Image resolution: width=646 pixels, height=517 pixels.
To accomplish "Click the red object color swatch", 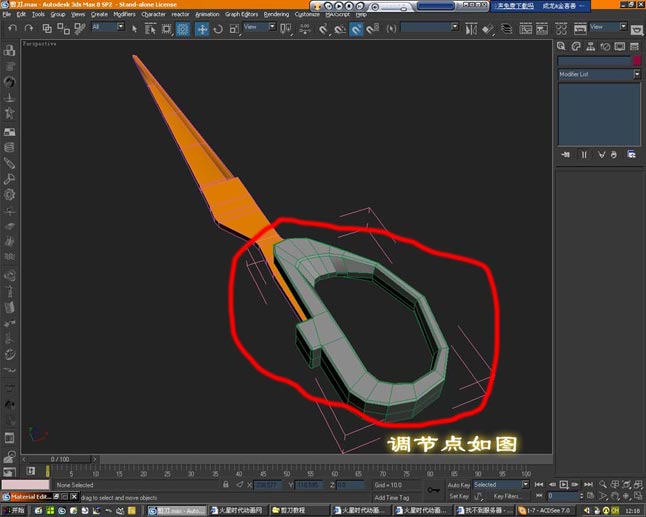I will tap(637, 61).
